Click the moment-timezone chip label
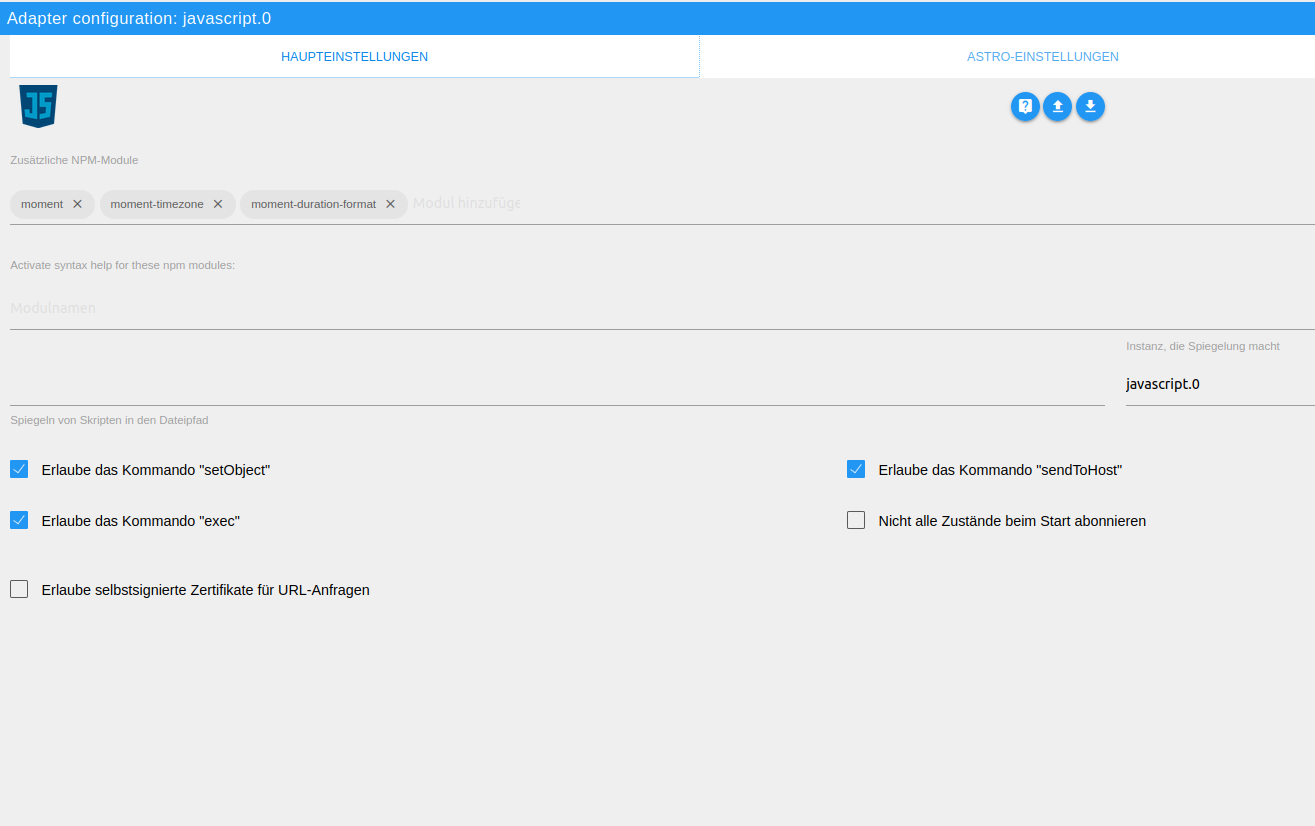 point(157,204)
